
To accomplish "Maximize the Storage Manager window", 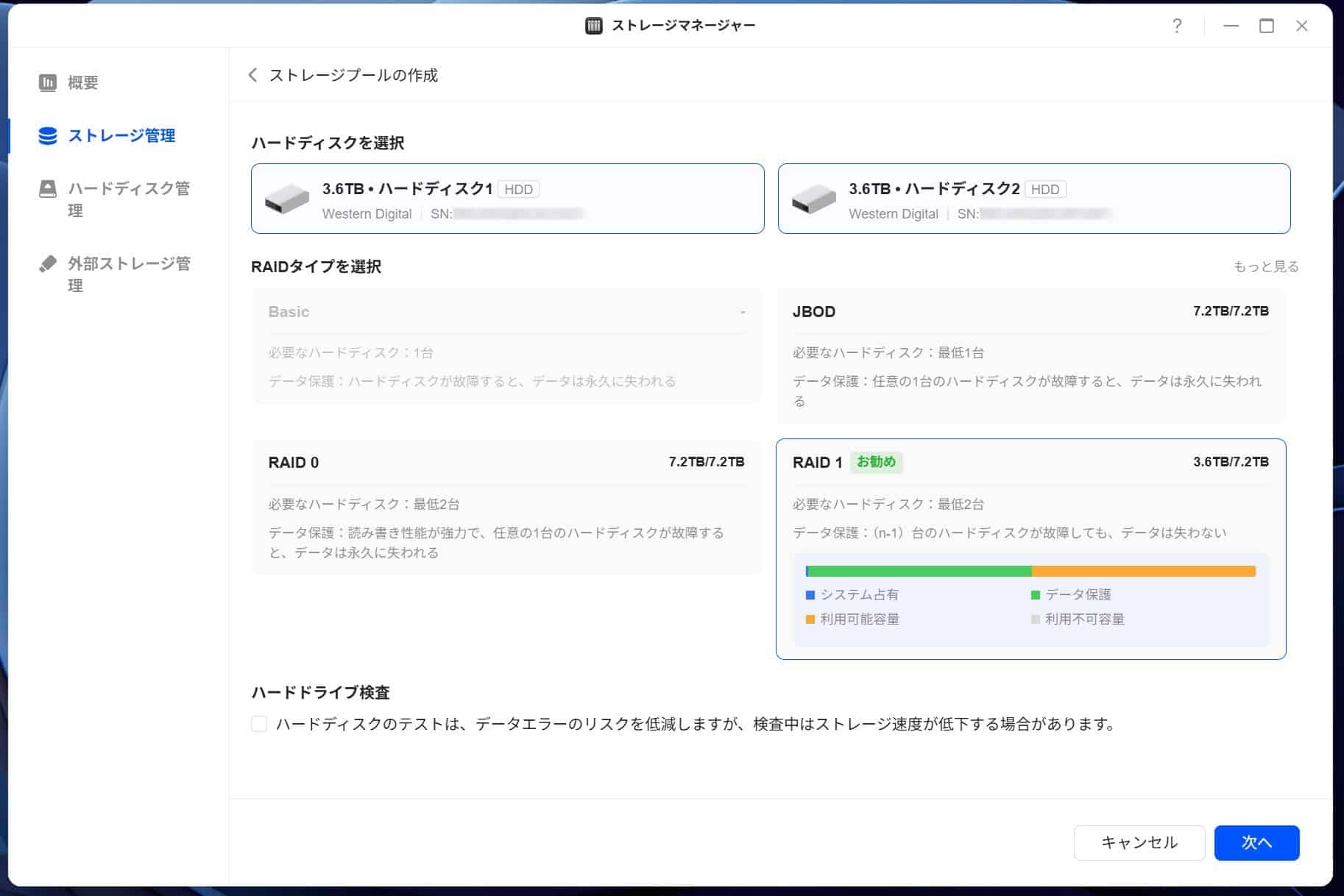I will click(x=1266, y=26).
